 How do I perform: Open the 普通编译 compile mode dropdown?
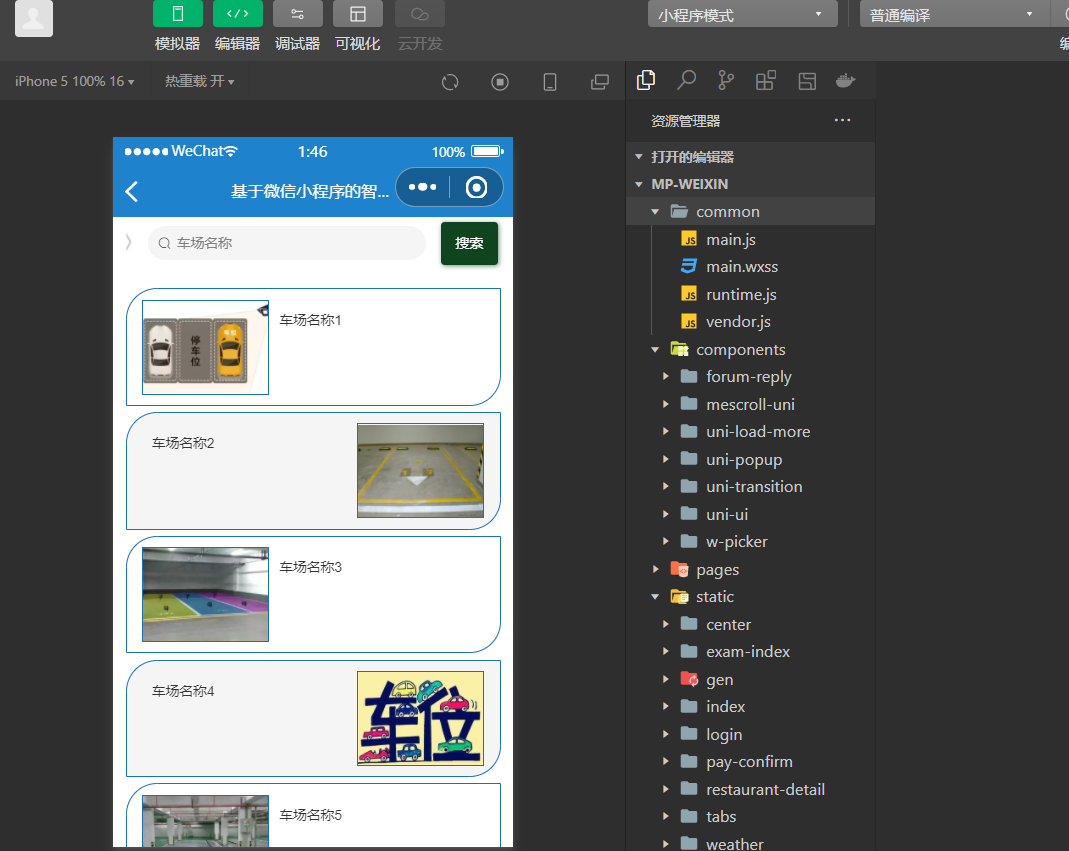click(954, 14)
